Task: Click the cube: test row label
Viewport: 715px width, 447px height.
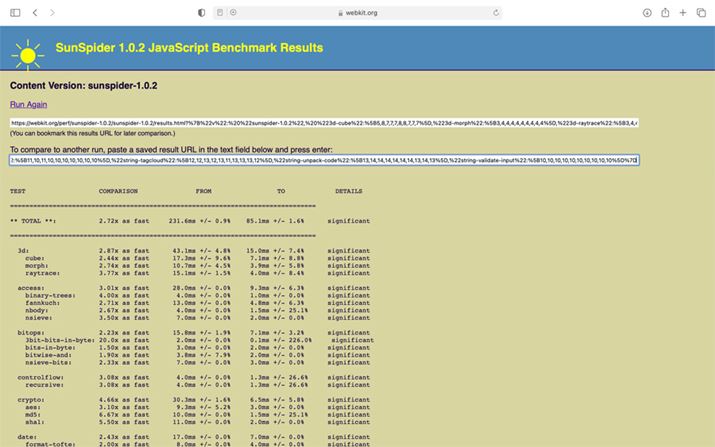Action: pos(35,258)
